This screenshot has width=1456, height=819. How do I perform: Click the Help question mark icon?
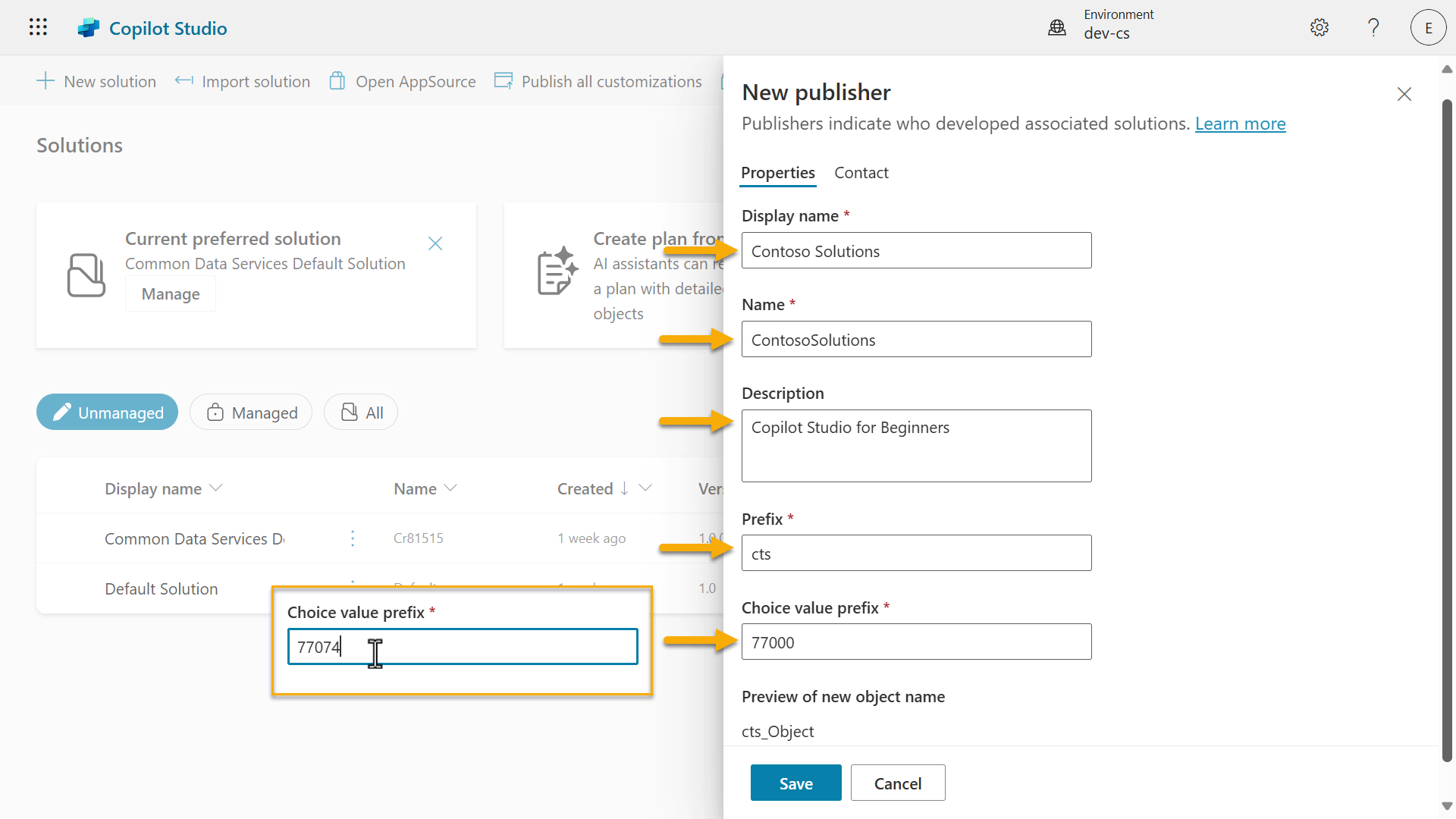tap(1373, 28)
